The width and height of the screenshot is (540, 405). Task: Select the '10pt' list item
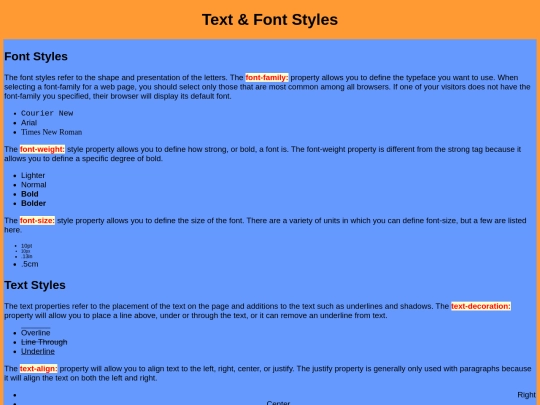coord(27,246)
